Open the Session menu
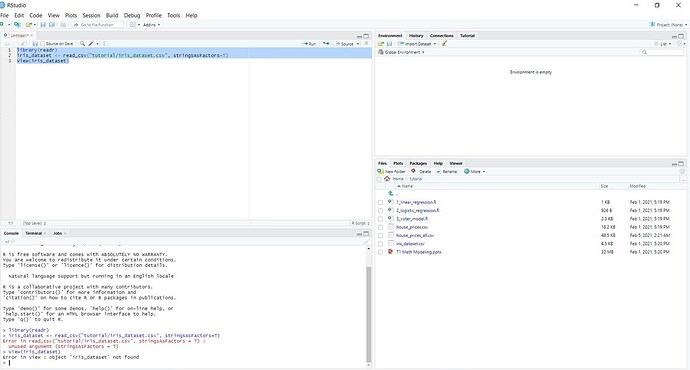The height and width of the screenshot is (370, 690). 91,15
